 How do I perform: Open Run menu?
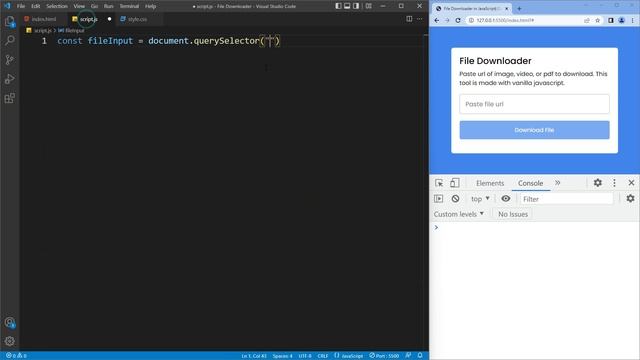109,6
